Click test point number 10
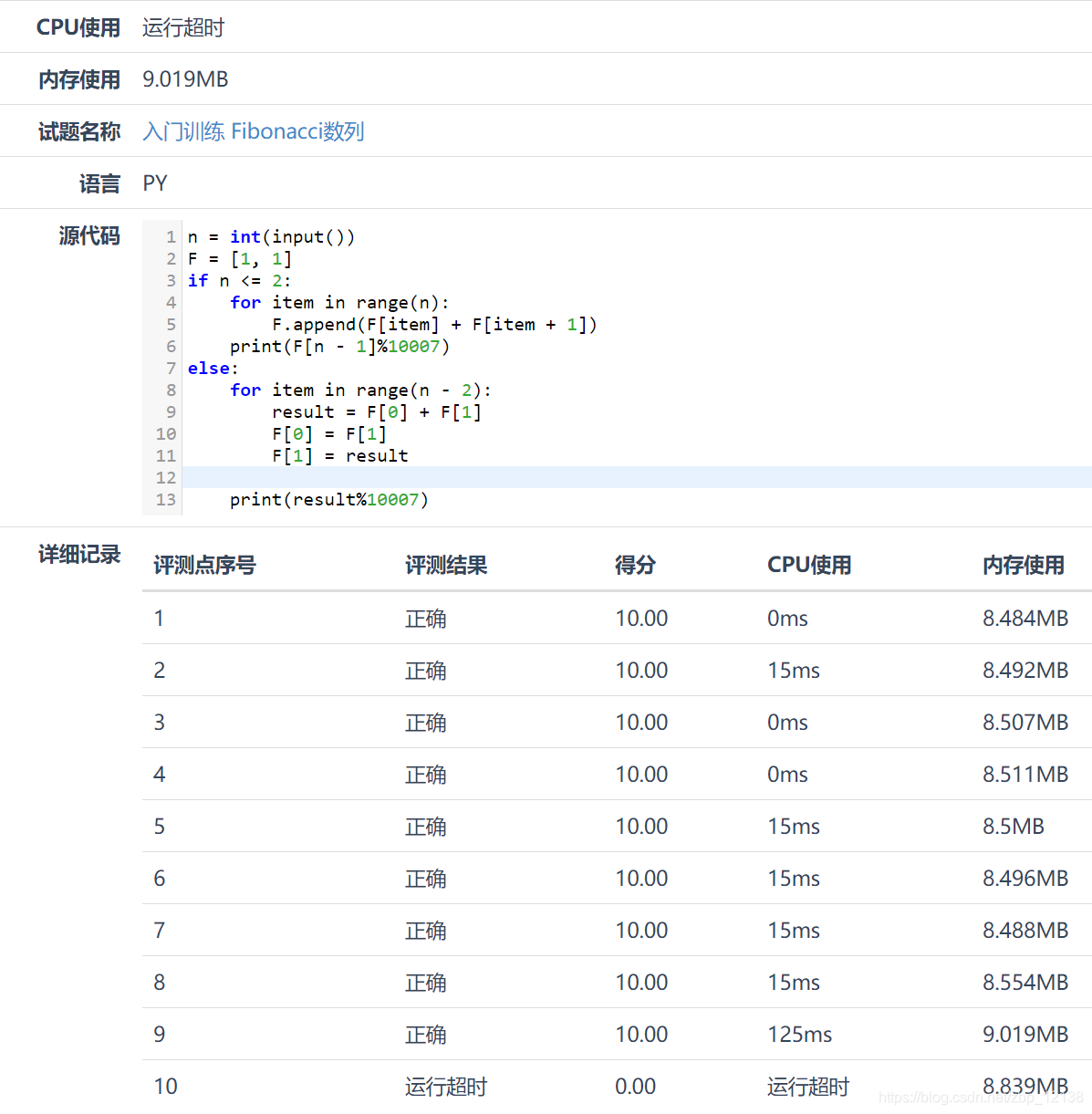This screenshot has width=1092, height=1114. (165, 1087)
